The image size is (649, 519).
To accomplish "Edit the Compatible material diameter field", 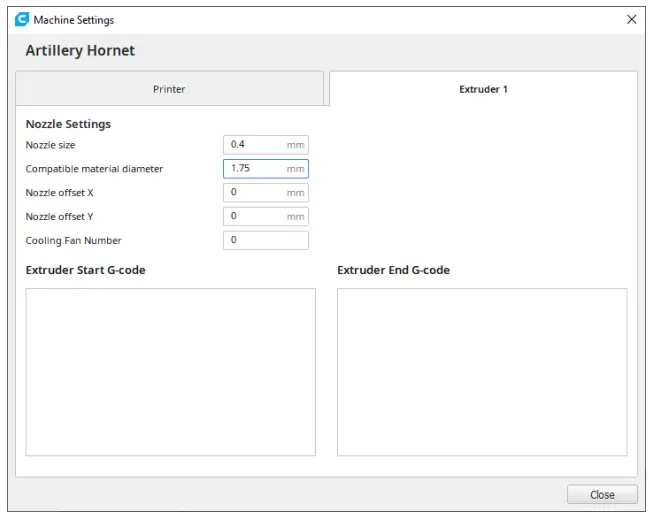I will (x=266, y=169).
